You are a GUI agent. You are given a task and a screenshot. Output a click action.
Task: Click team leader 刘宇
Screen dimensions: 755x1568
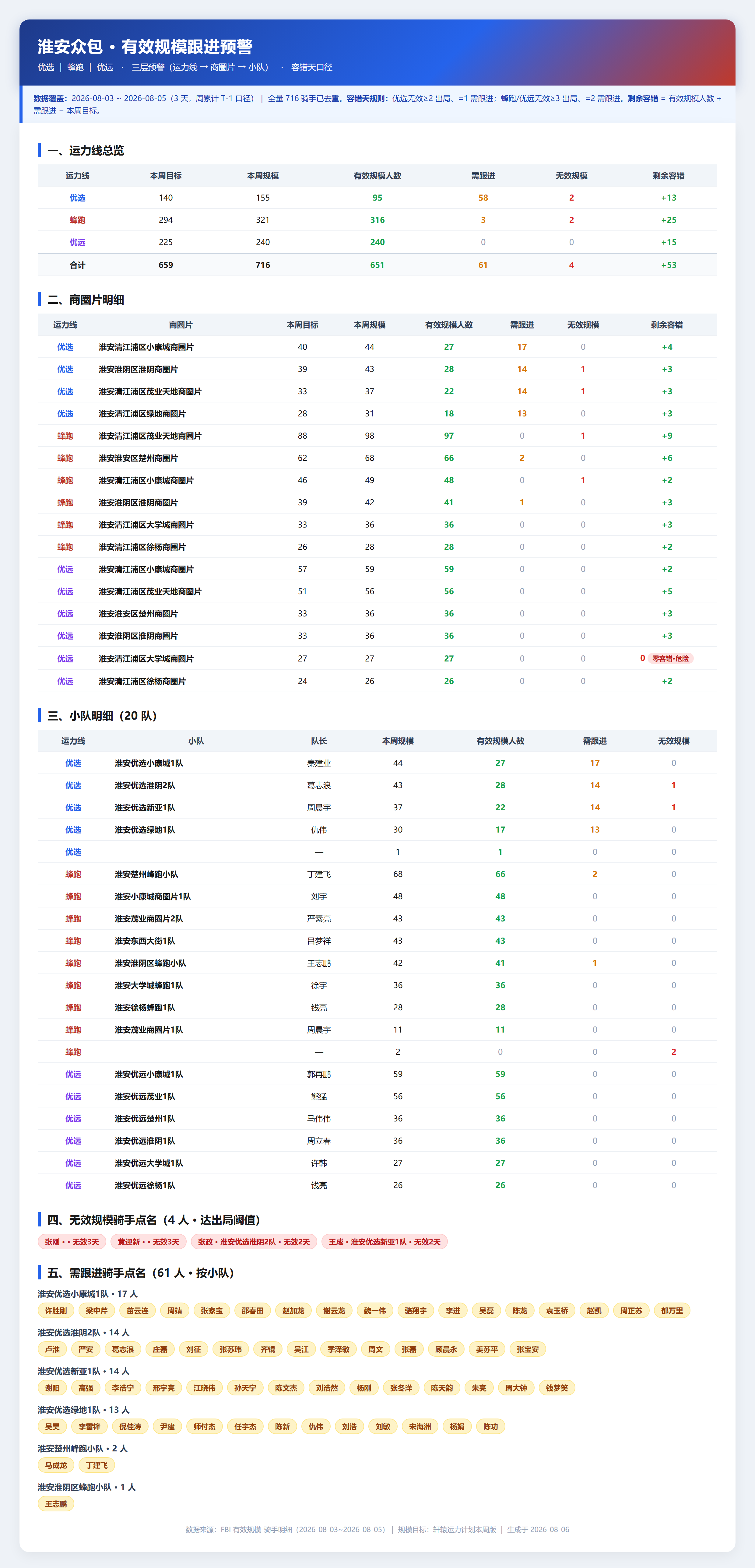click(319, 896)
